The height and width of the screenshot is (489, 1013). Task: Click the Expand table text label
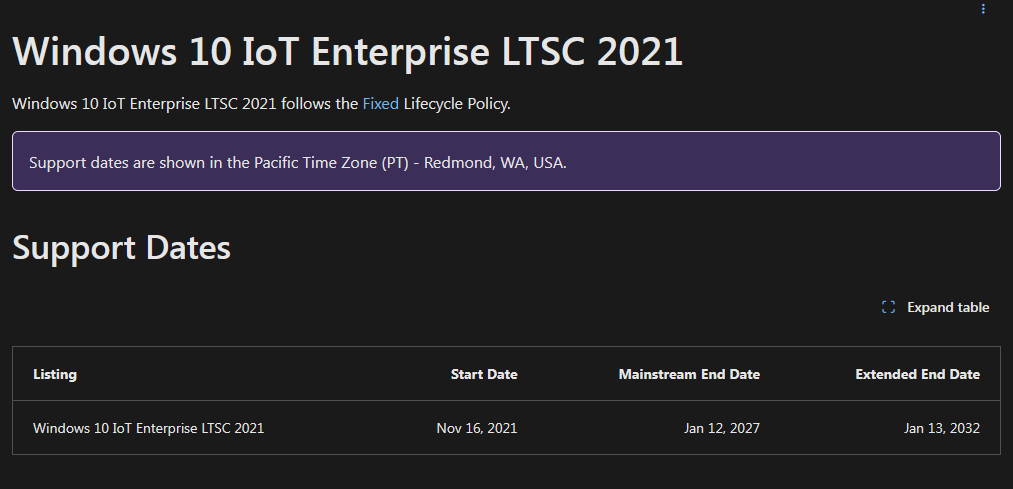948,307
